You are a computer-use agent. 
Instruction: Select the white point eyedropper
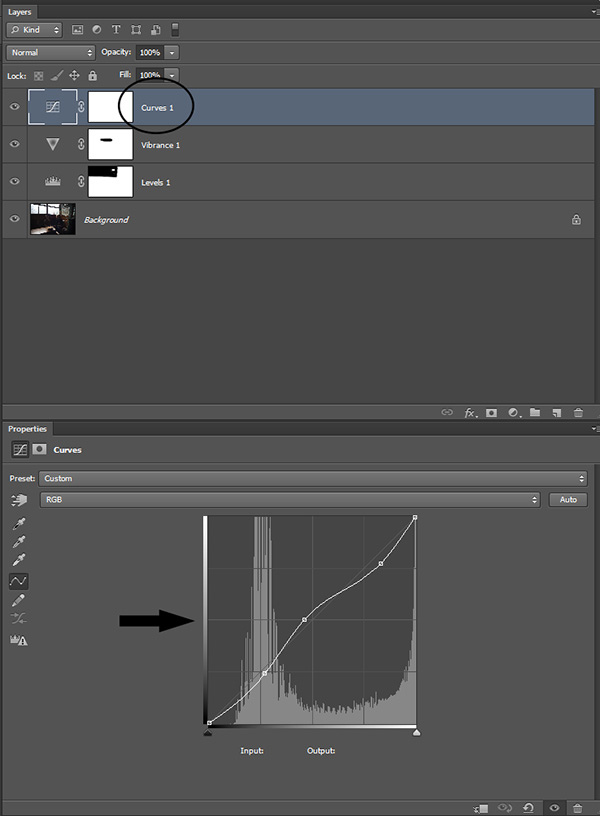point(19,560)
